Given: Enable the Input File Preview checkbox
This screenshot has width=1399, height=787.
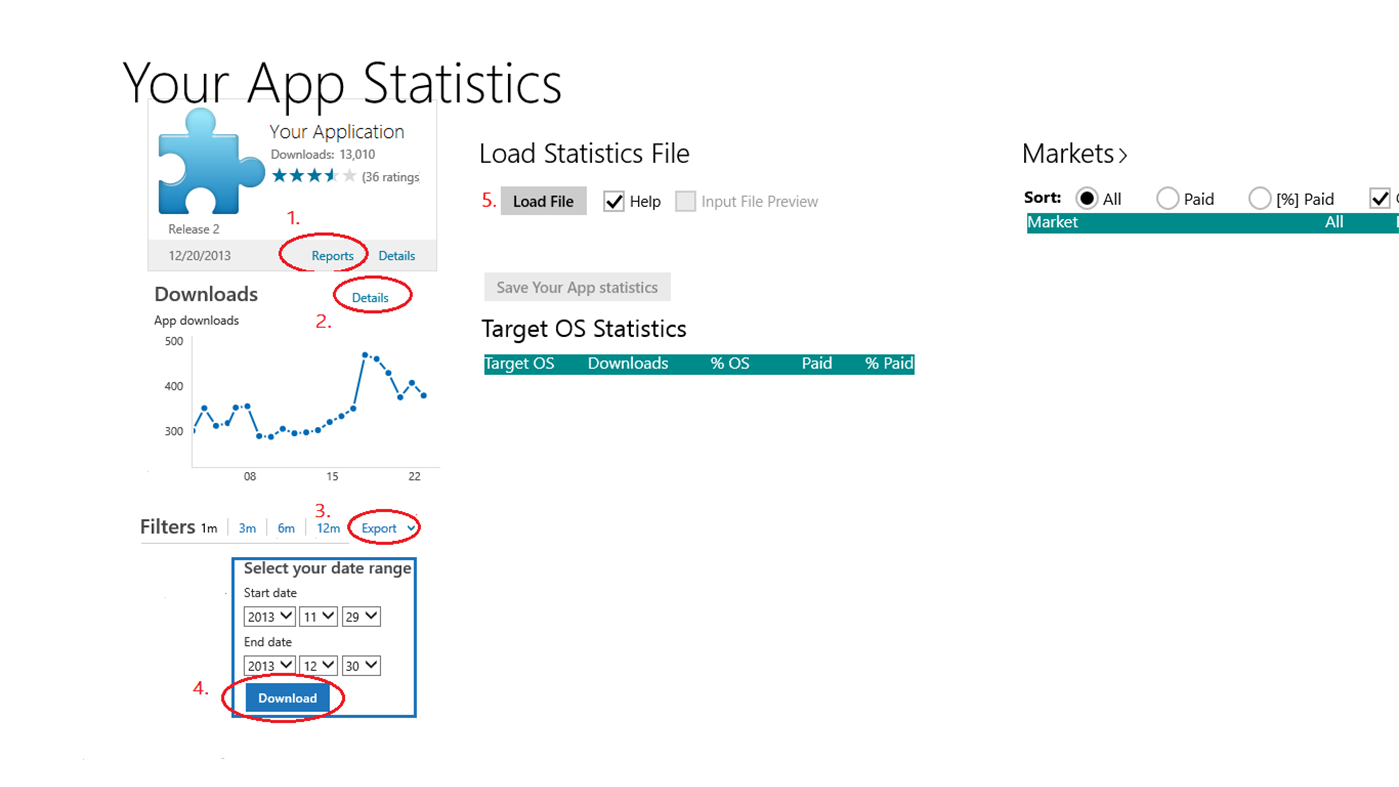Looking at the screenshot, I should coord(685,201).
